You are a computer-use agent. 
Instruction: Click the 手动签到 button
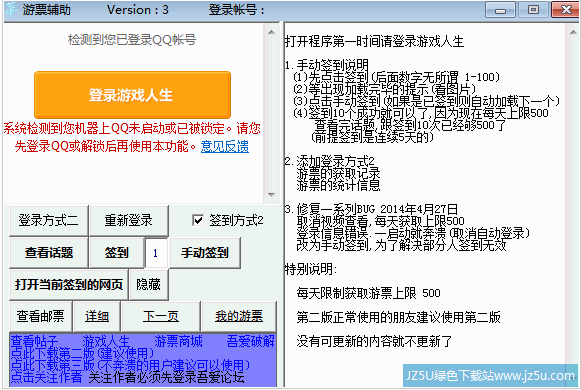coord(205,253)
